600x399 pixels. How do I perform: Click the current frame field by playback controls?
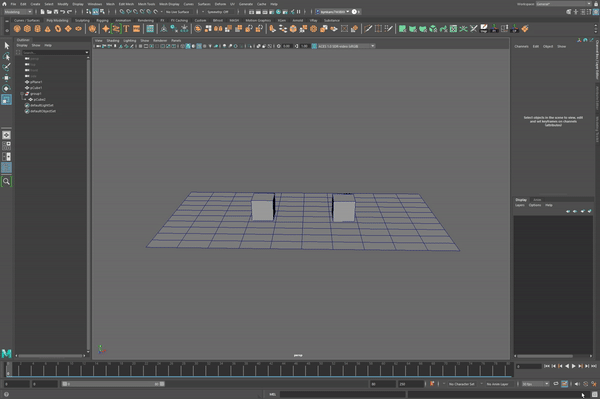(x=528, y=366)
